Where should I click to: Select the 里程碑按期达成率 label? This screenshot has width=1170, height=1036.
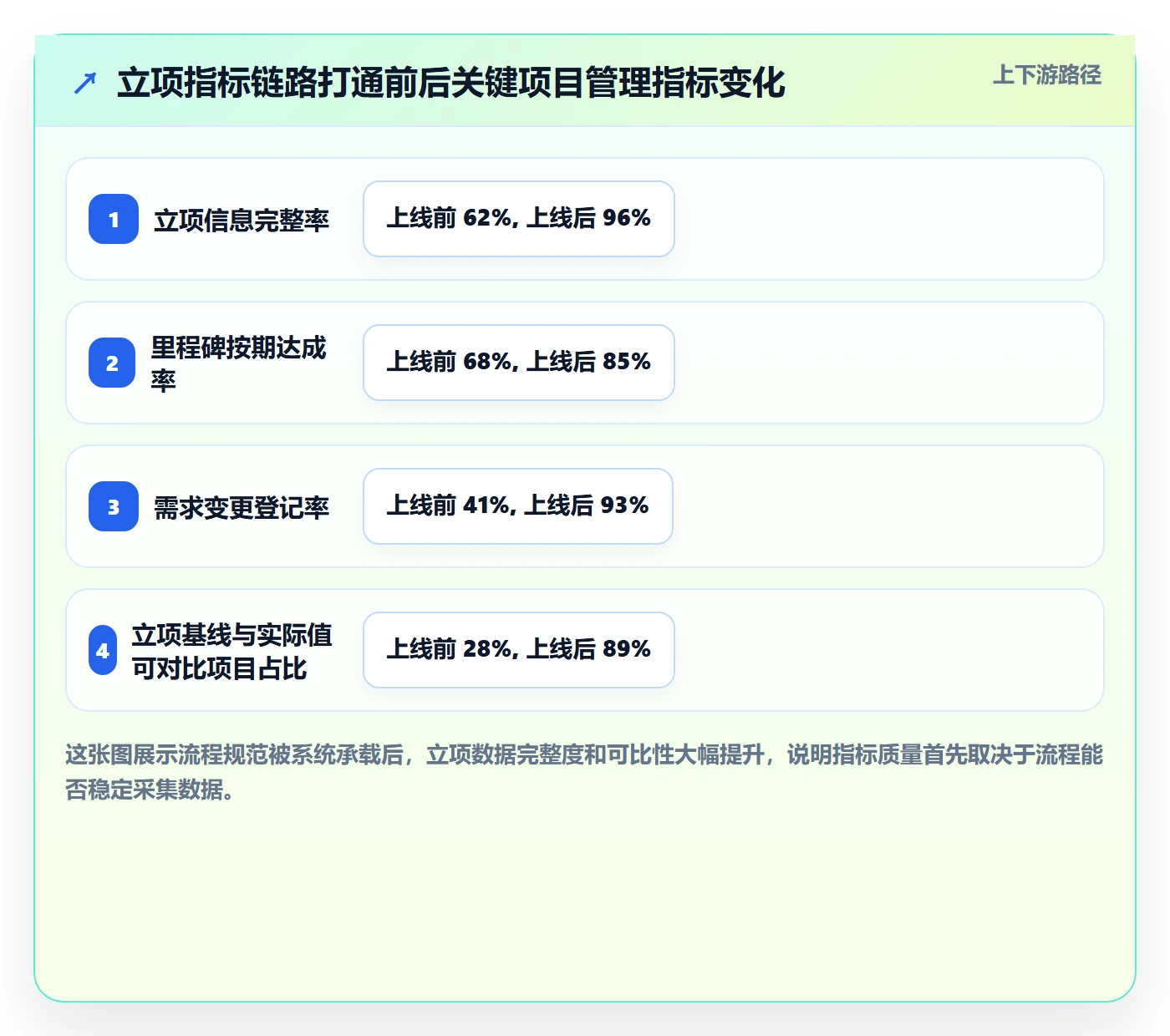(x=239, y=363)
